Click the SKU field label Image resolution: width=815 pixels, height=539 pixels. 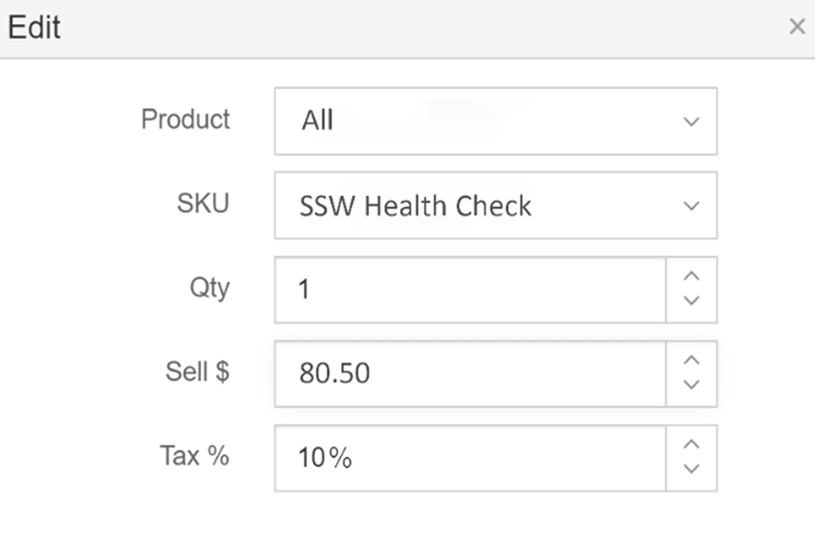[x=204, y=204]
